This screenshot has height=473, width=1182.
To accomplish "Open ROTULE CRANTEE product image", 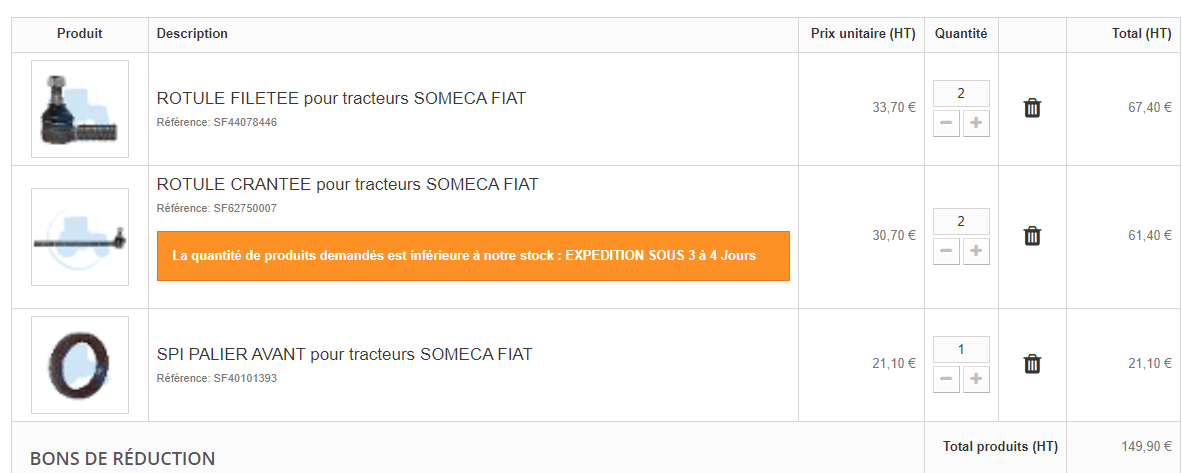I will coord(80,237).
